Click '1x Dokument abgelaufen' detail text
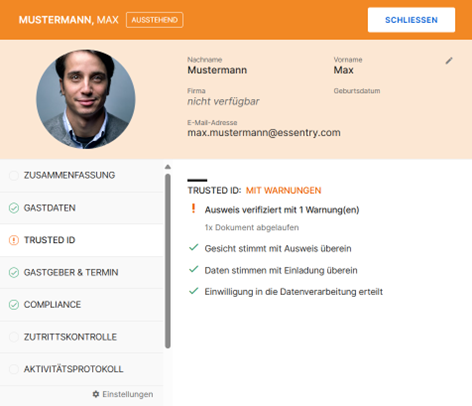472x406 pixels. point(252,228)
